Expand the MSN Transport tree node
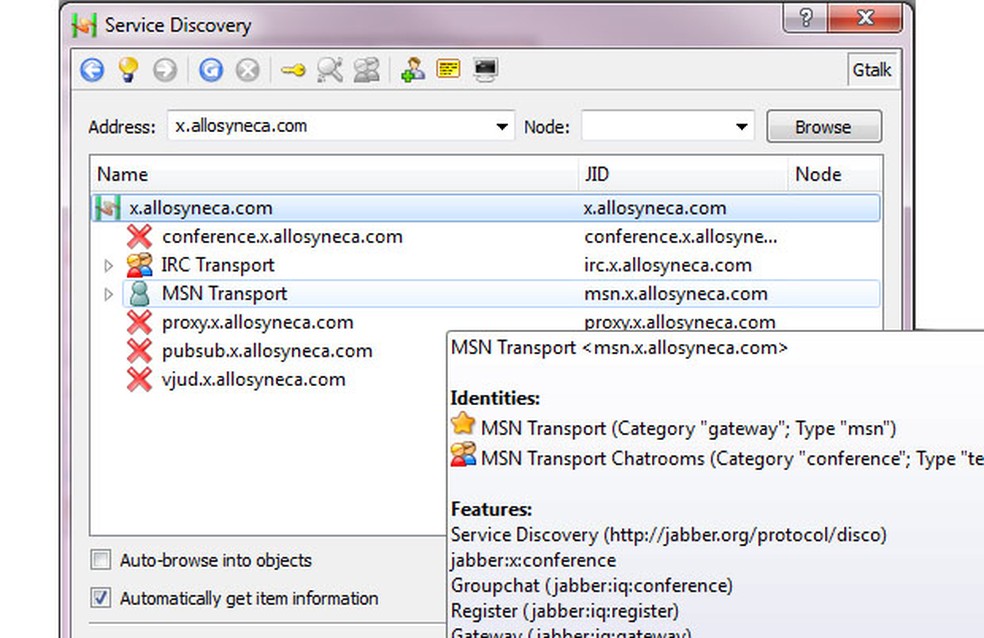The width and height of the screenshot is (984, 638). tap(109, 295)
